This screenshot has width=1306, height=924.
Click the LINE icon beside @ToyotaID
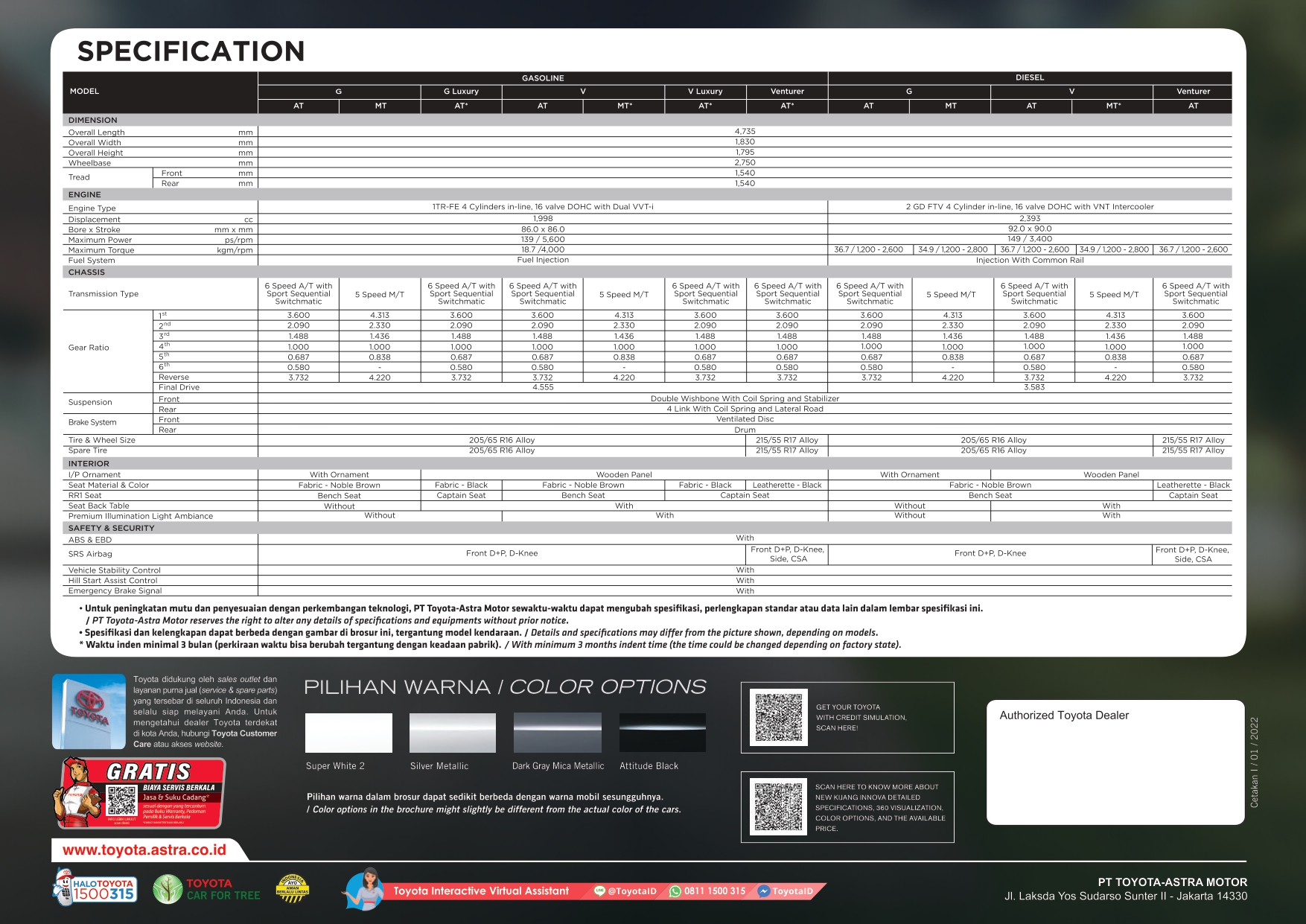599,891
